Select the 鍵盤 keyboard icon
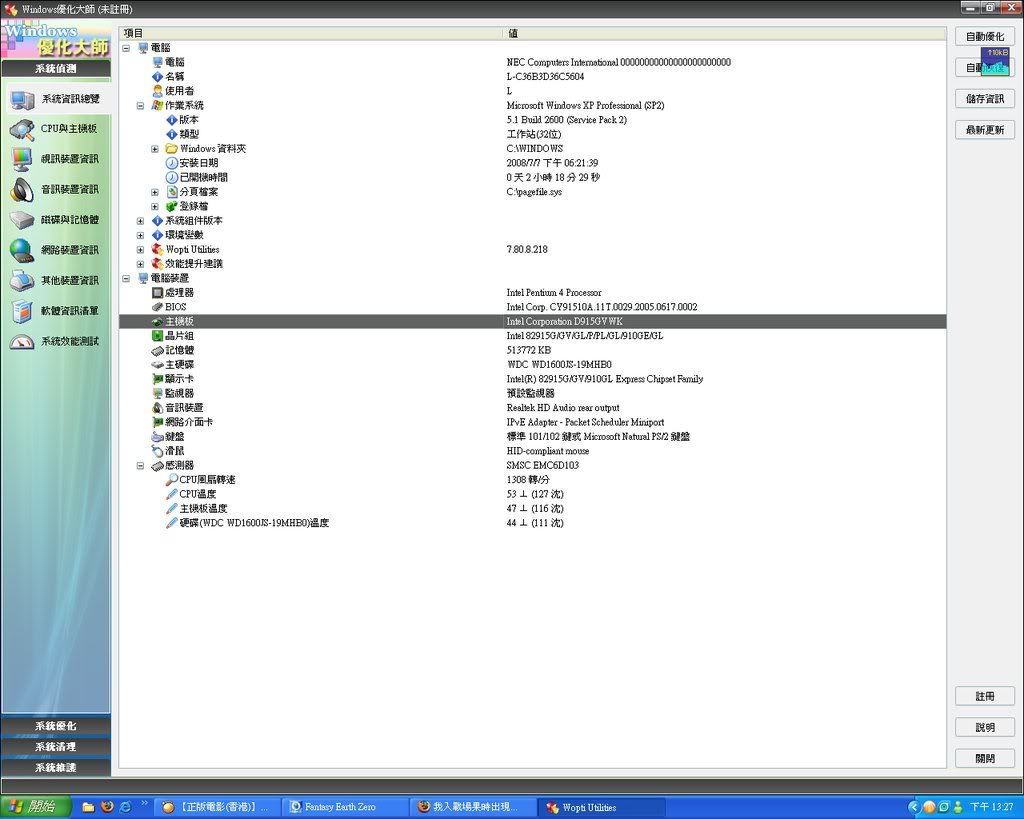 [x=157, y=436]
